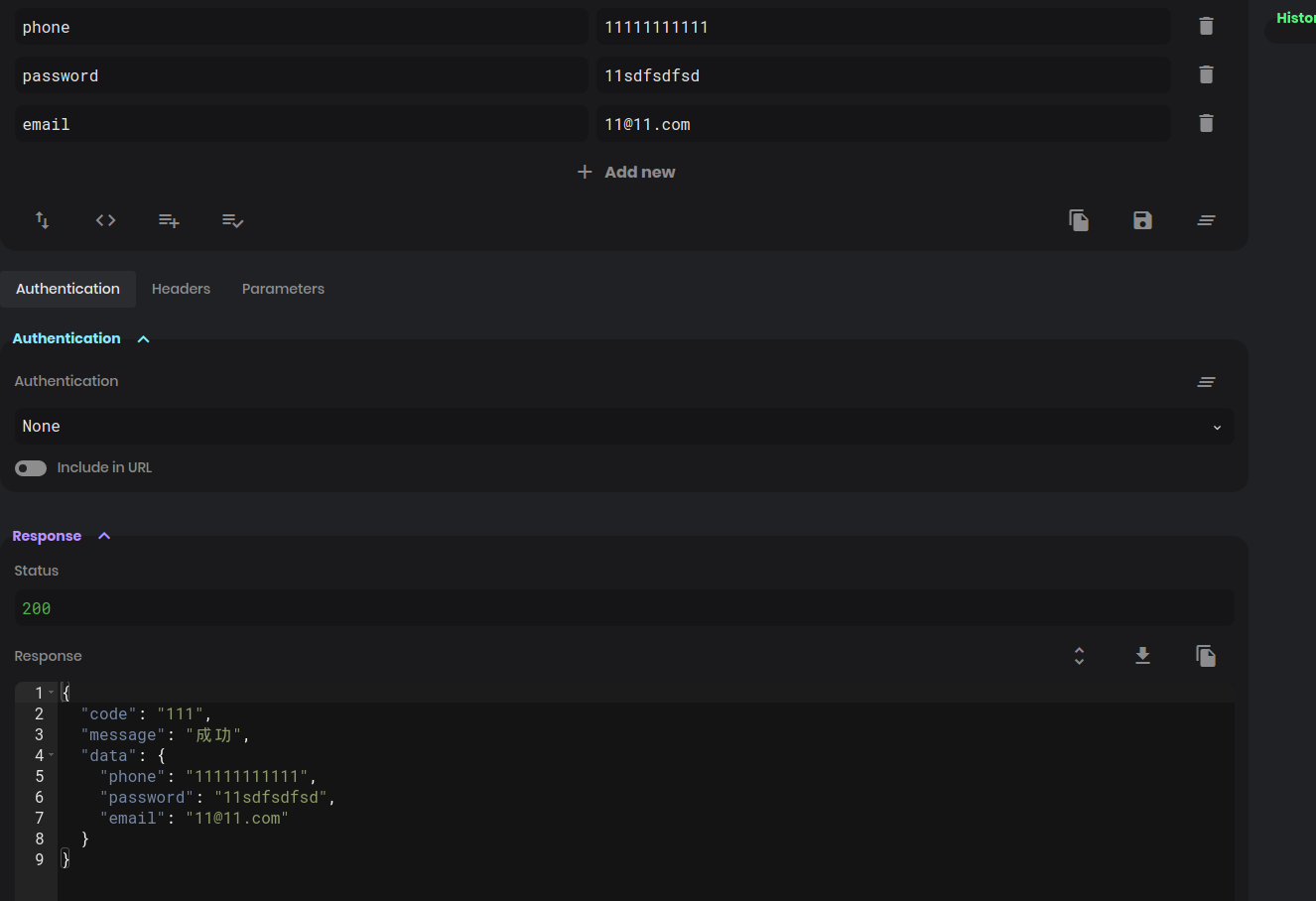This screenshot has height=901, width=1316.
Task: Click the "code": "111" response line
Action: pos(146,713)
